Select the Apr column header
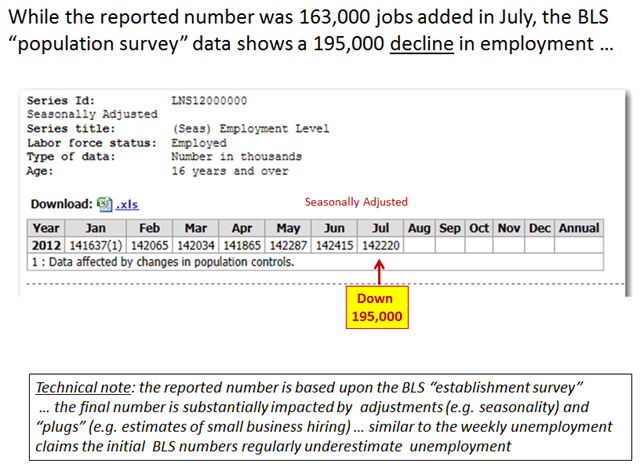Screen dimensions: 640x471 coord(242,228)
